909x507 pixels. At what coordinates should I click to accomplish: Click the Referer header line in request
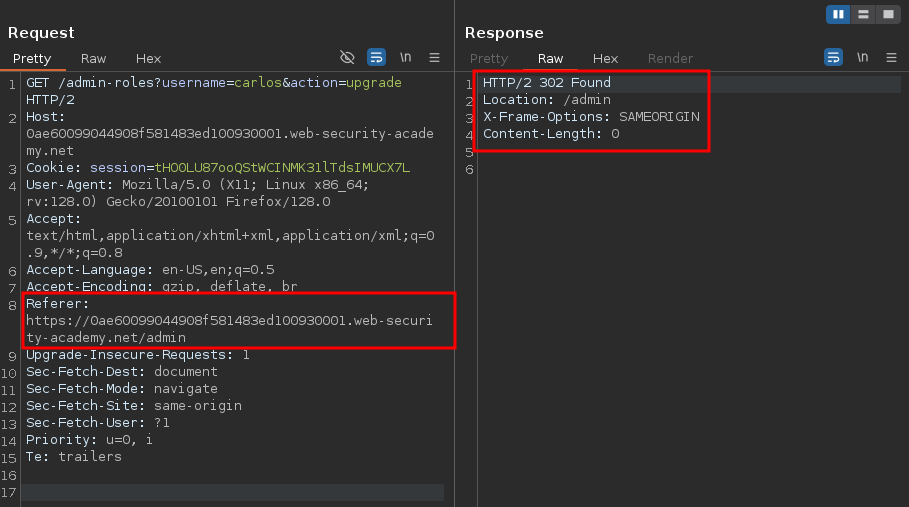click(58, 303)
